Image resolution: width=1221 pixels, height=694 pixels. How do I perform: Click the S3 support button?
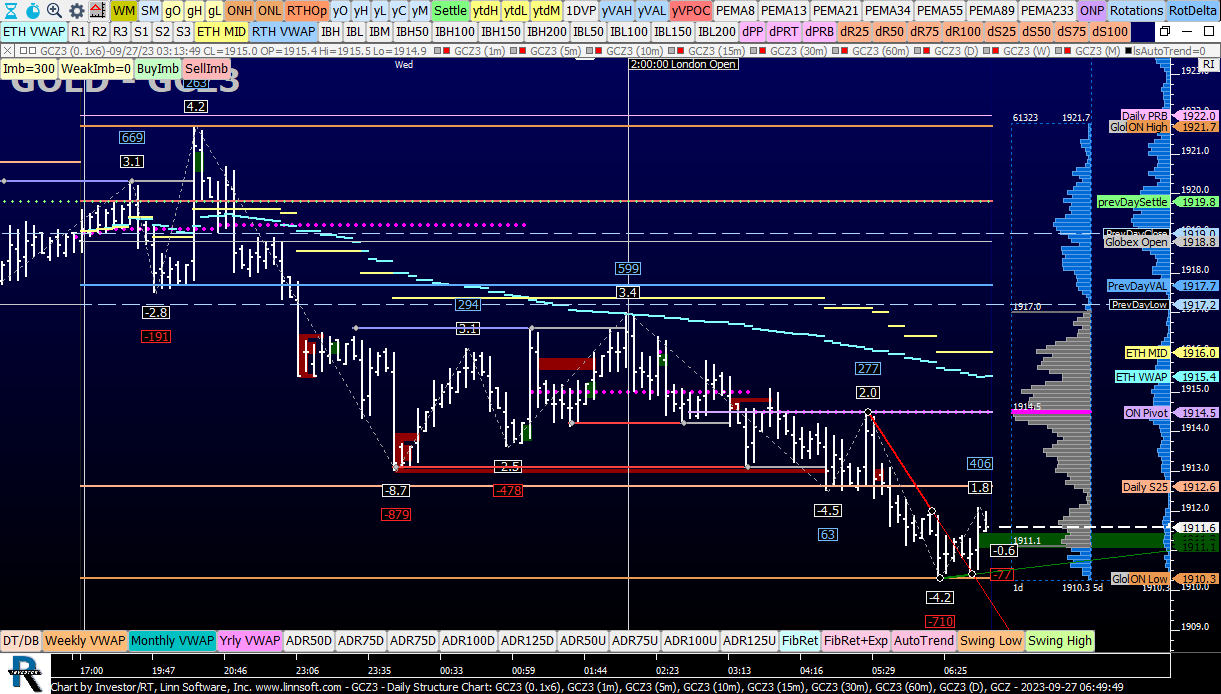click(x=183, y=31)
